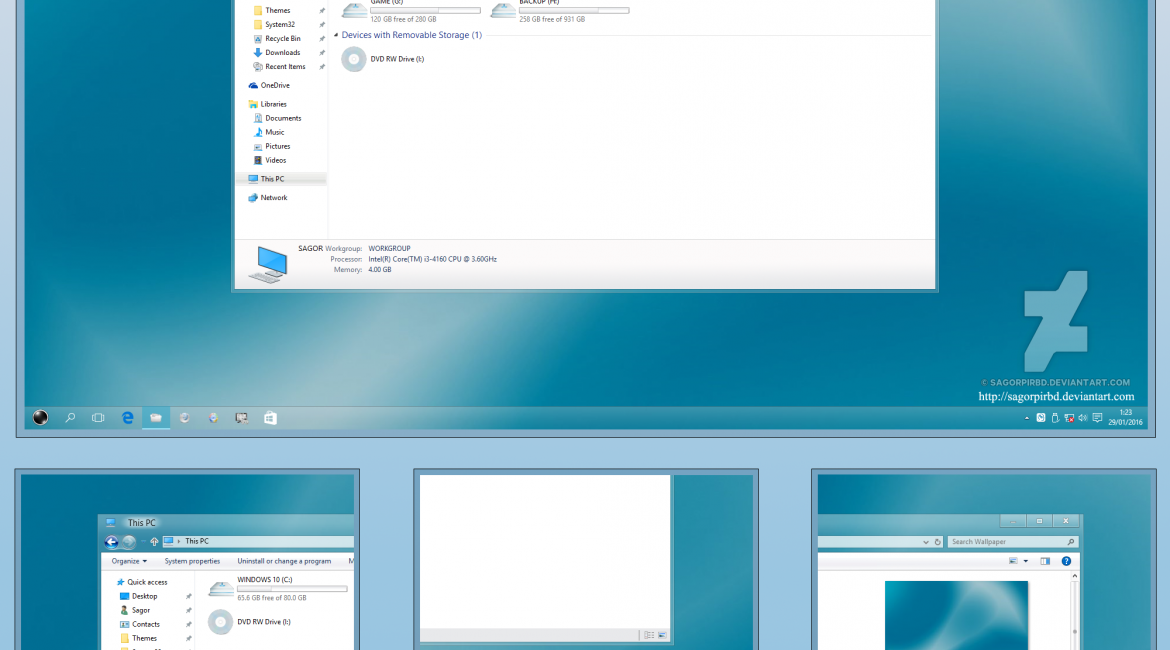Select the teal wallpaper thumbnail

click(x=957, y=616)
